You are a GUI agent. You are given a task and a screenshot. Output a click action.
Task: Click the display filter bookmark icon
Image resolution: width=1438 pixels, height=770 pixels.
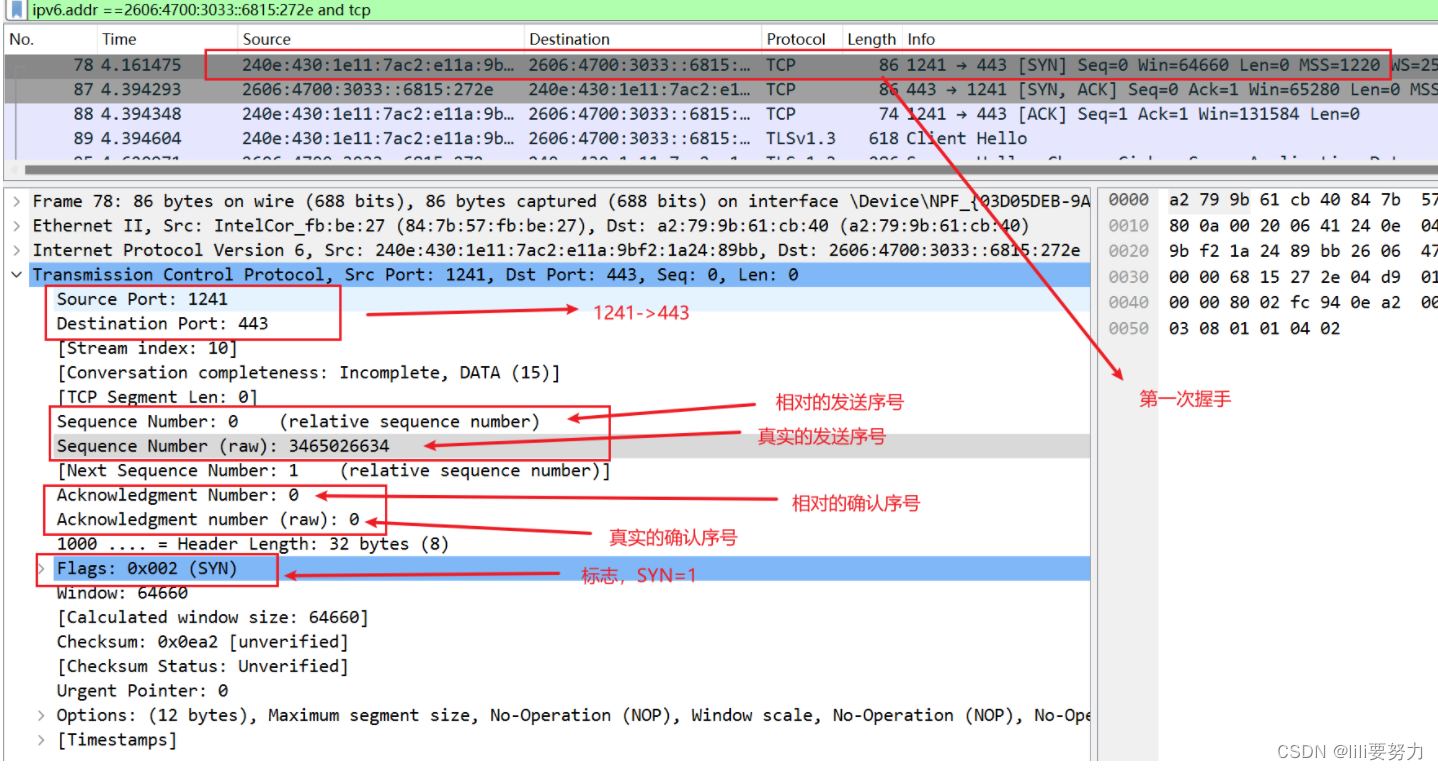(x=18, y=11)
